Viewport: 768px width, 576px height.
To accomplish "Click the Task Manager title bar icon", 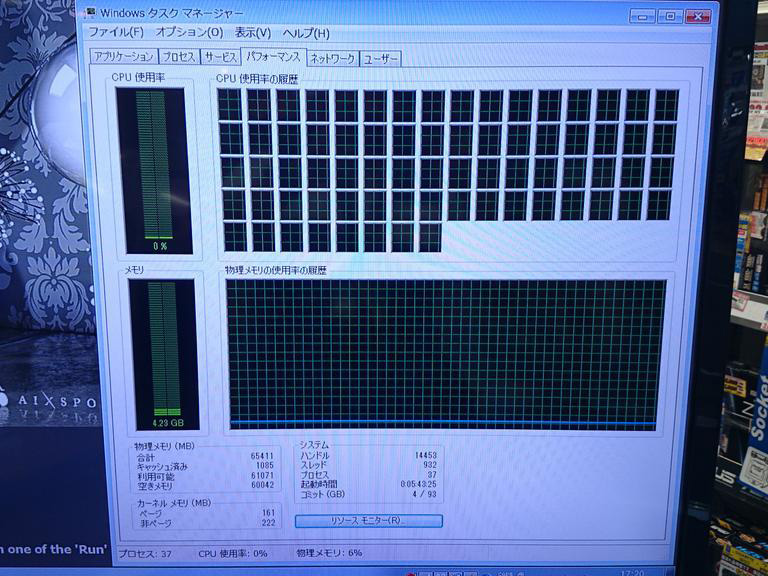I will tap(90, 12).
